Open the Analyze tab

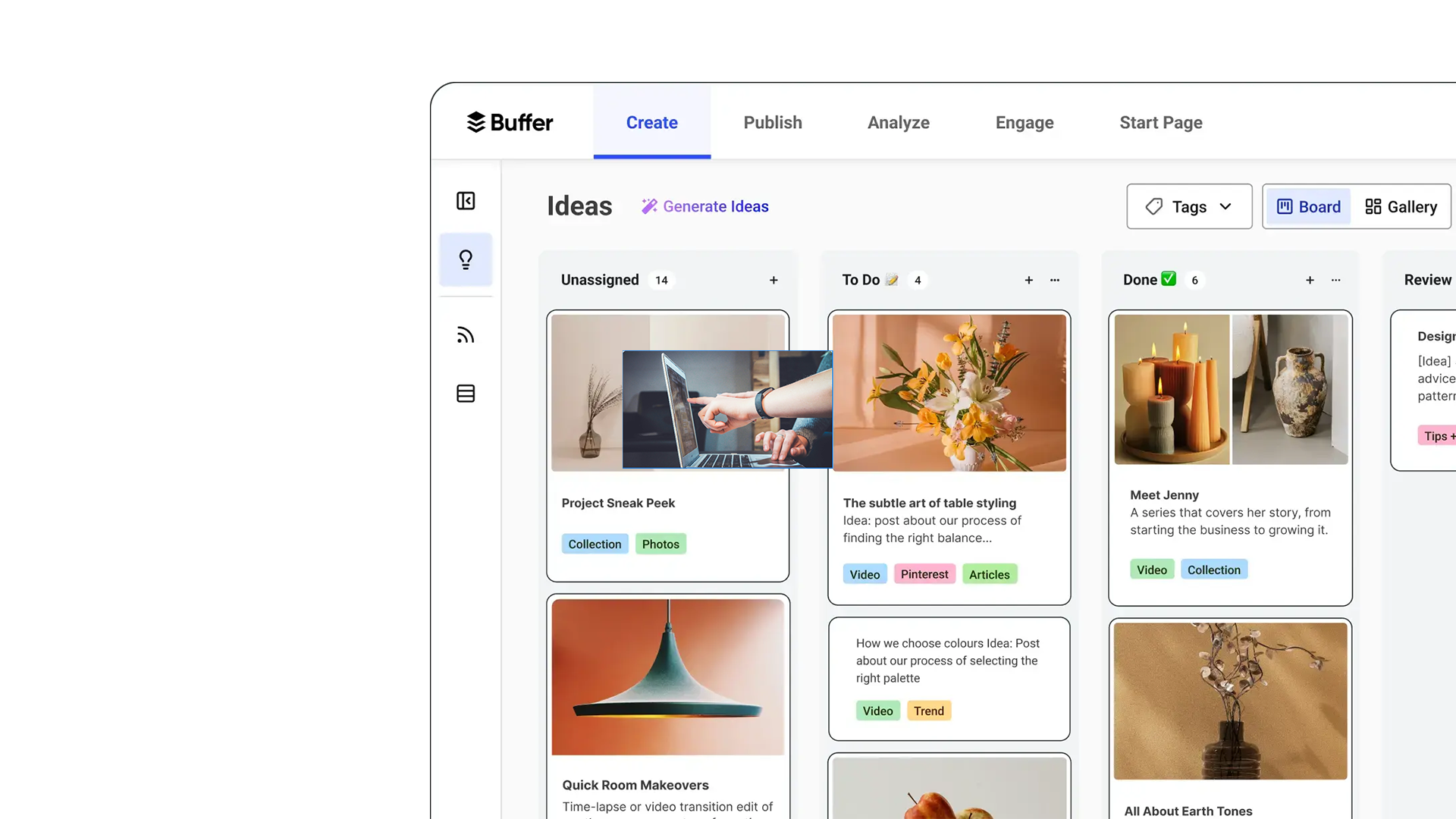(x=899, y=122)
